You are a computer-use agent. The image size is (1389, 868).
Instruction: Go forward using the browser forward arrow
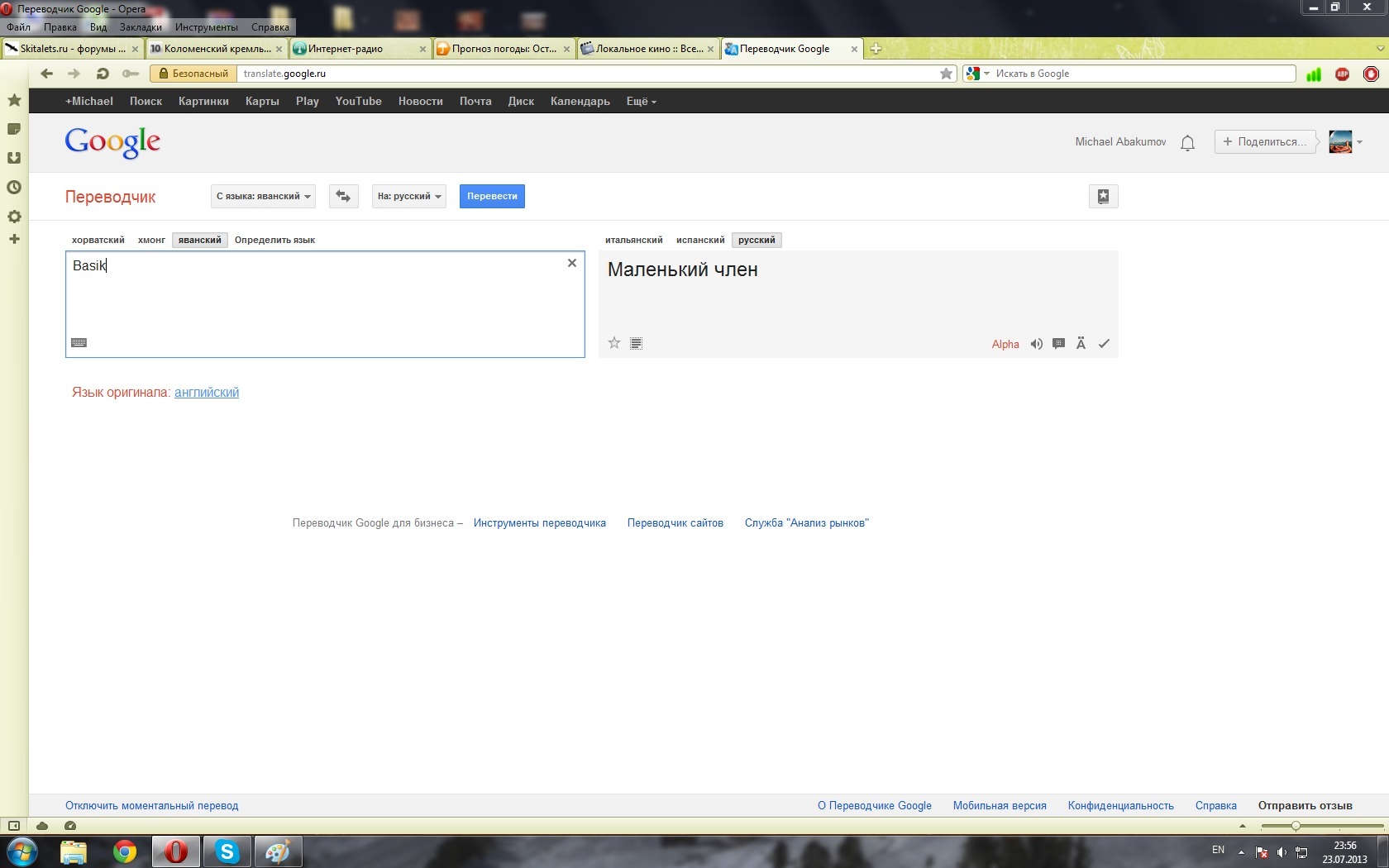[74, 74]
